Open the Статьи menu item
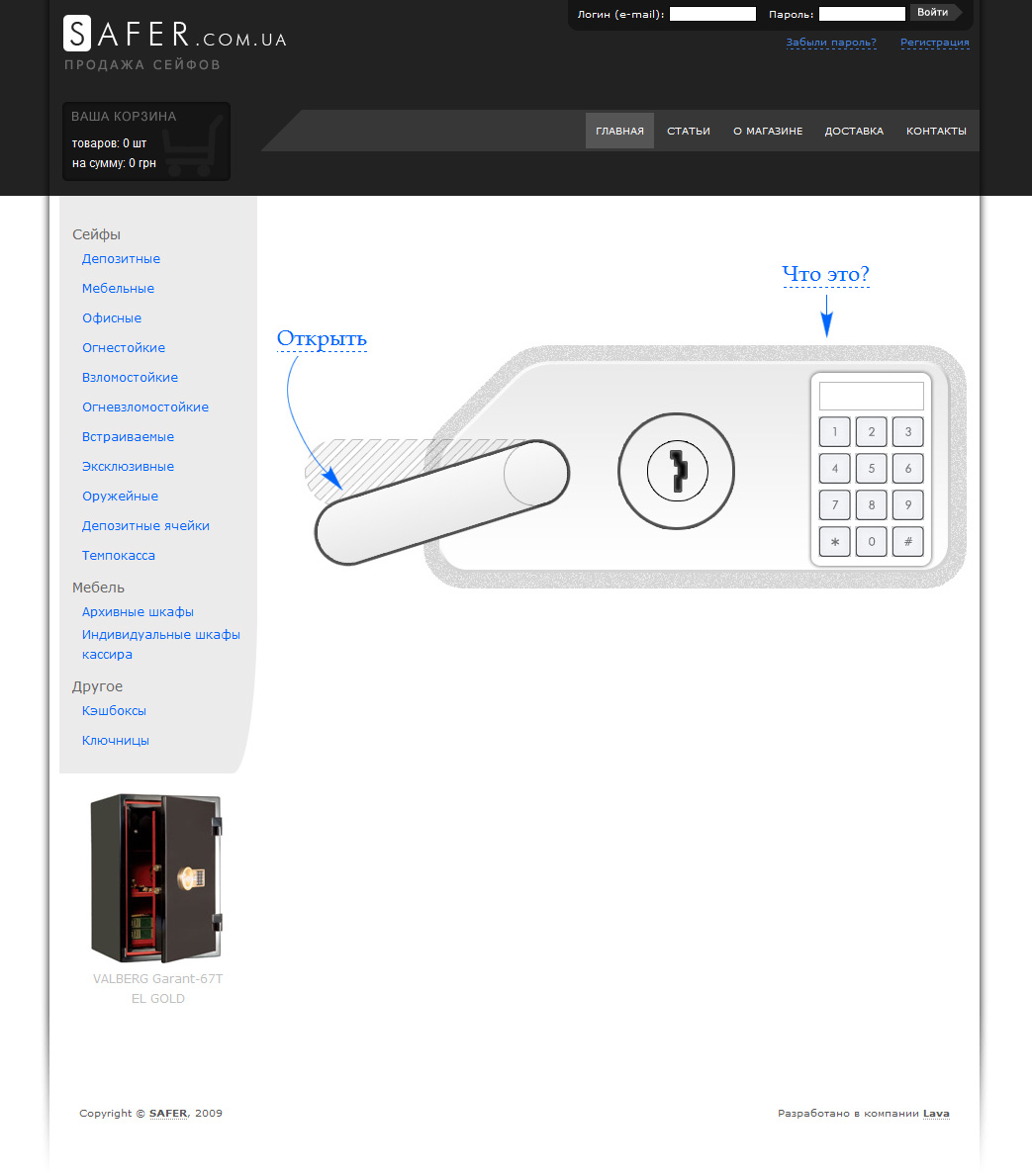 click(689, 131)
